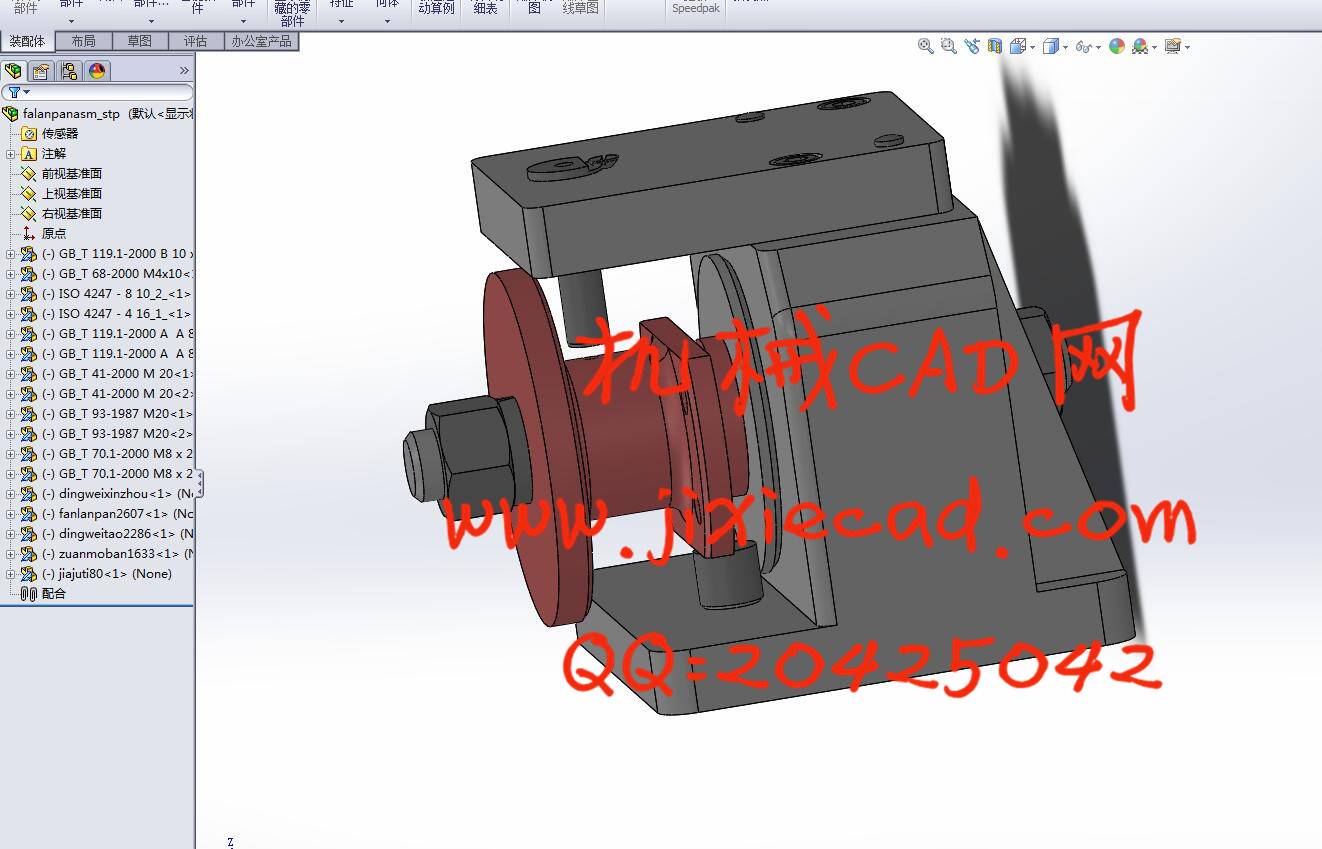Click the 配合 mates paperclip icon
Screen dimensions: 1322x849
[x=29, y=593]
